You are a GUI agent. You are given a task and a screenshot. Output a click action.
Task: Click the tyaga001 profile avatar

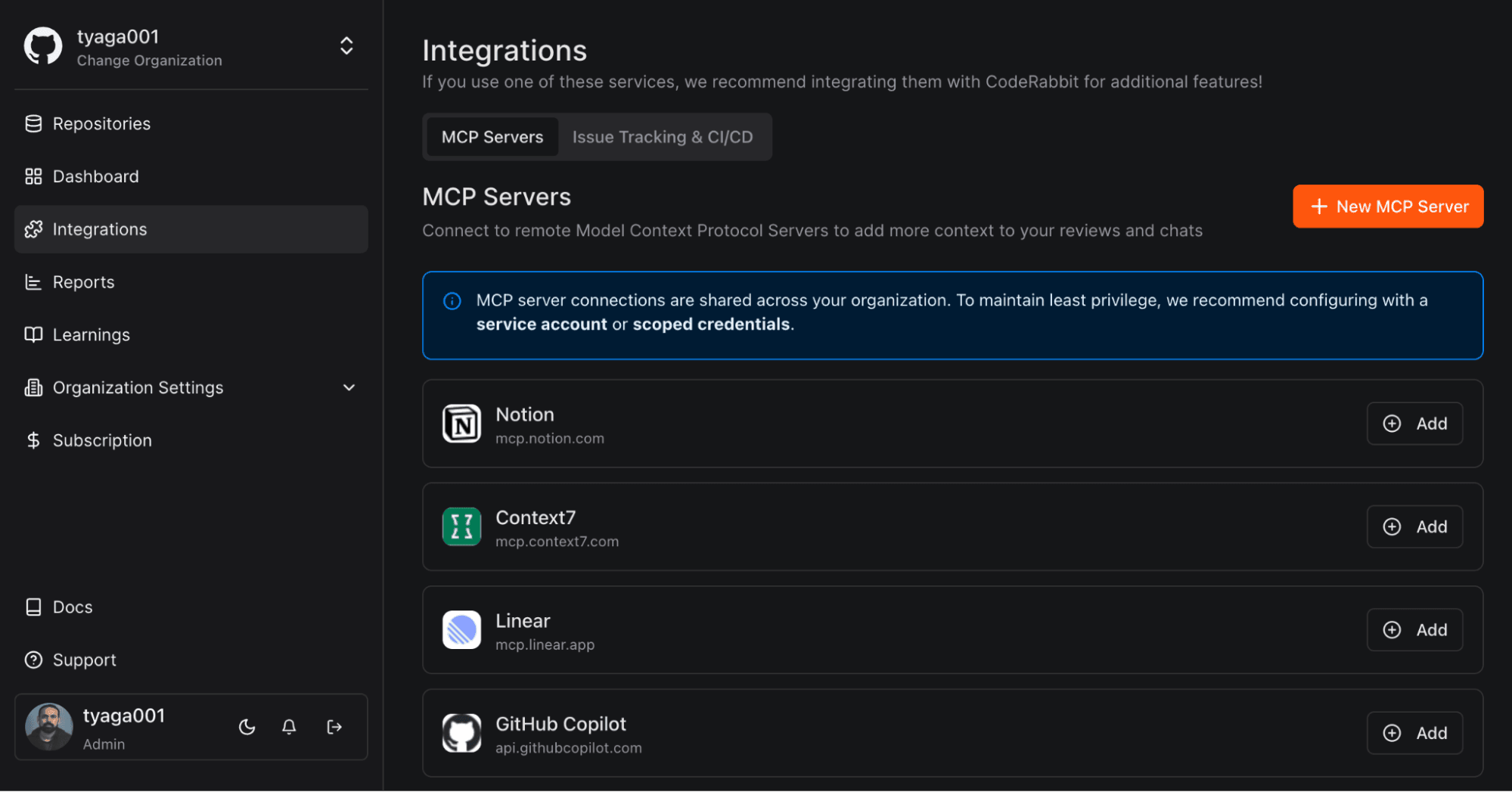(x=49, y=727)
